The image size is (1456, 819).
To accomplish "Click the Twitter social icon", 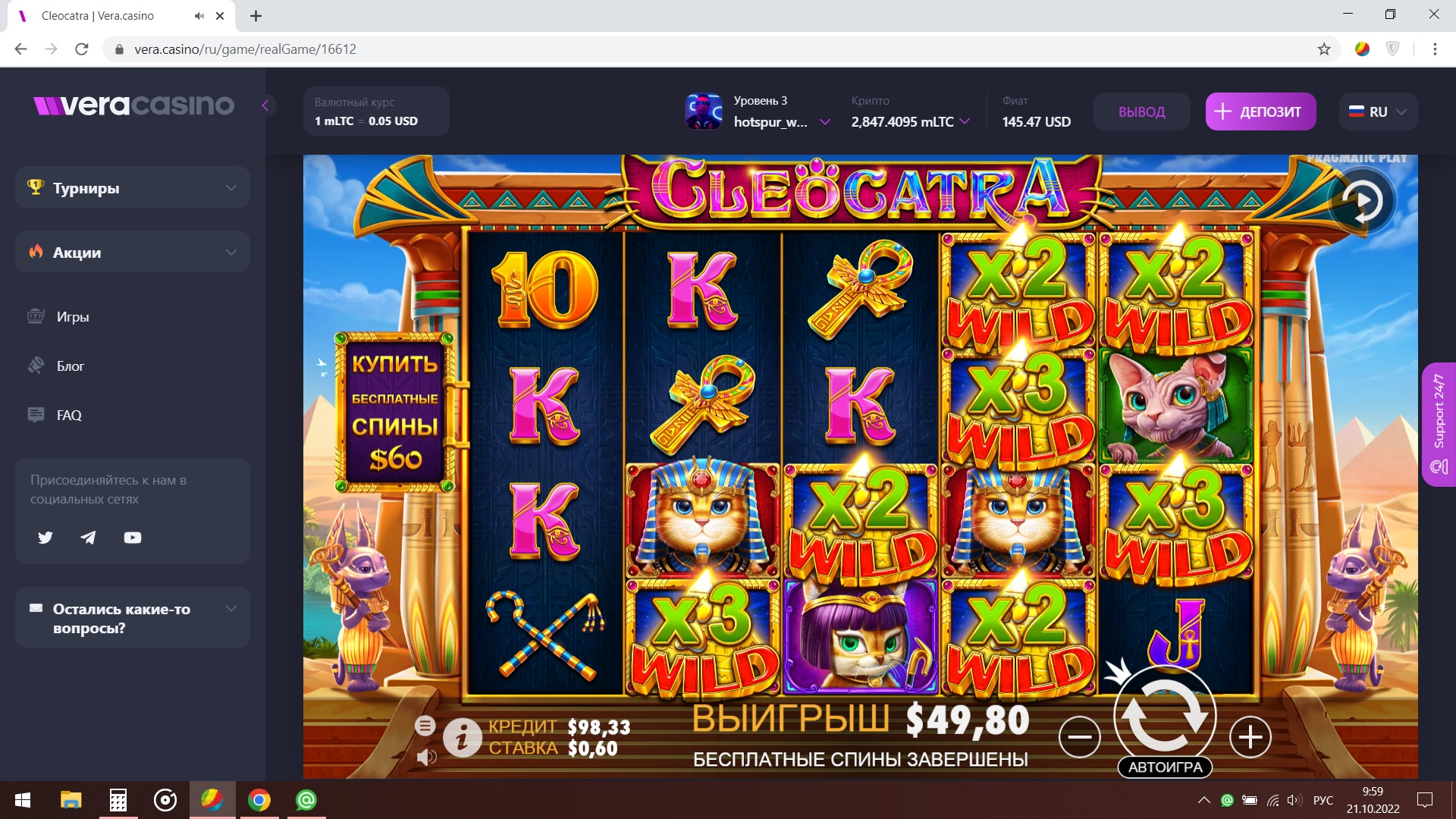I will coord(45,538).
